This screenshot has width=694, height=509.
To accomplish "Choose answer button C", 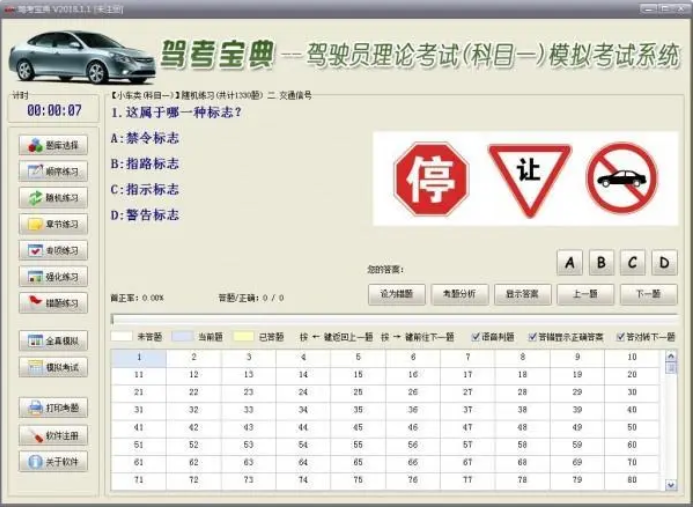I will click(x=632, y=262).
